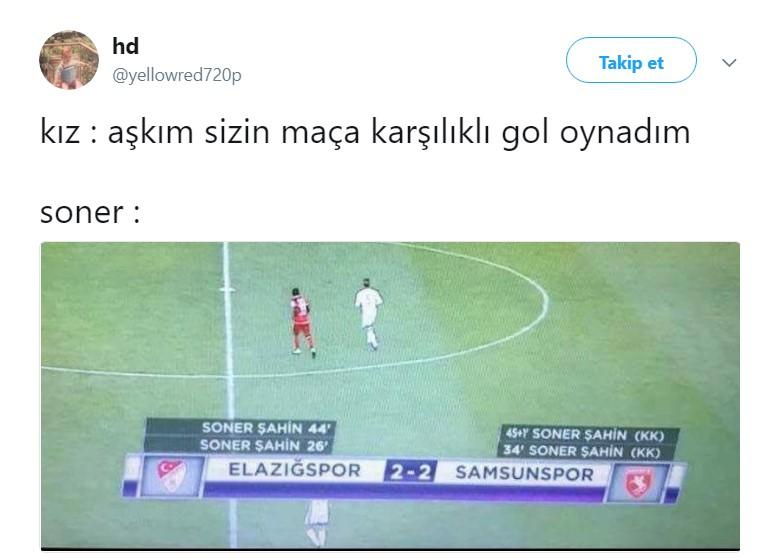
Task: Expand the tweet options chevron
Action: click(x=729, y=63)
